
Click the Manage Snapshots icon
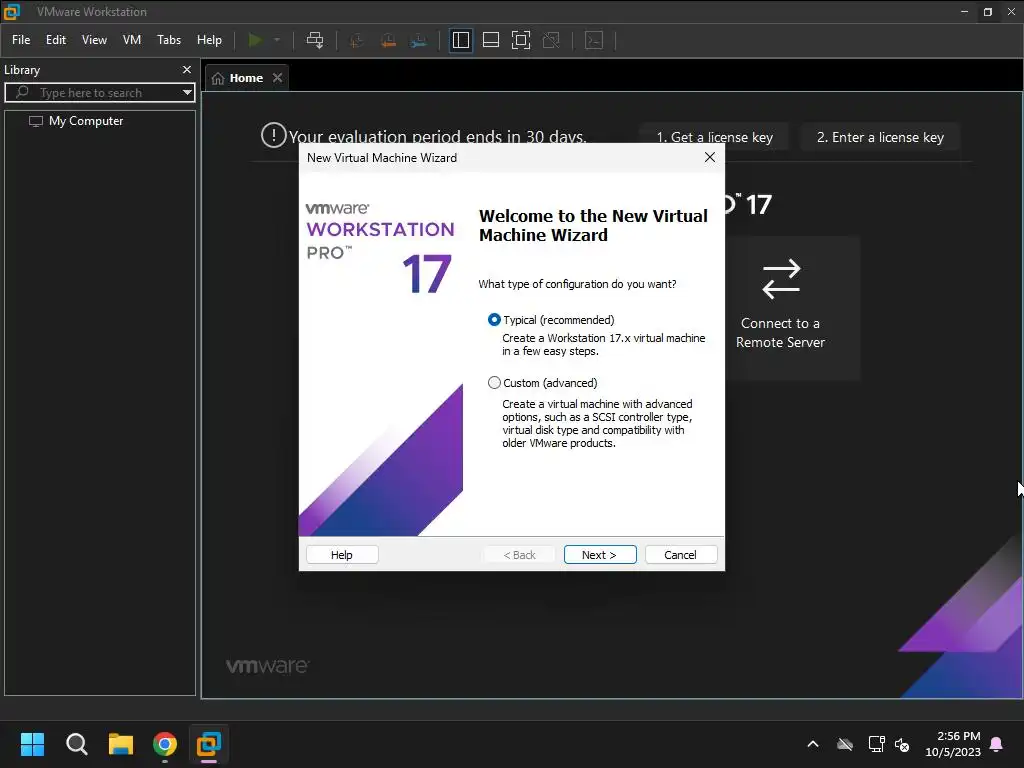419,40
